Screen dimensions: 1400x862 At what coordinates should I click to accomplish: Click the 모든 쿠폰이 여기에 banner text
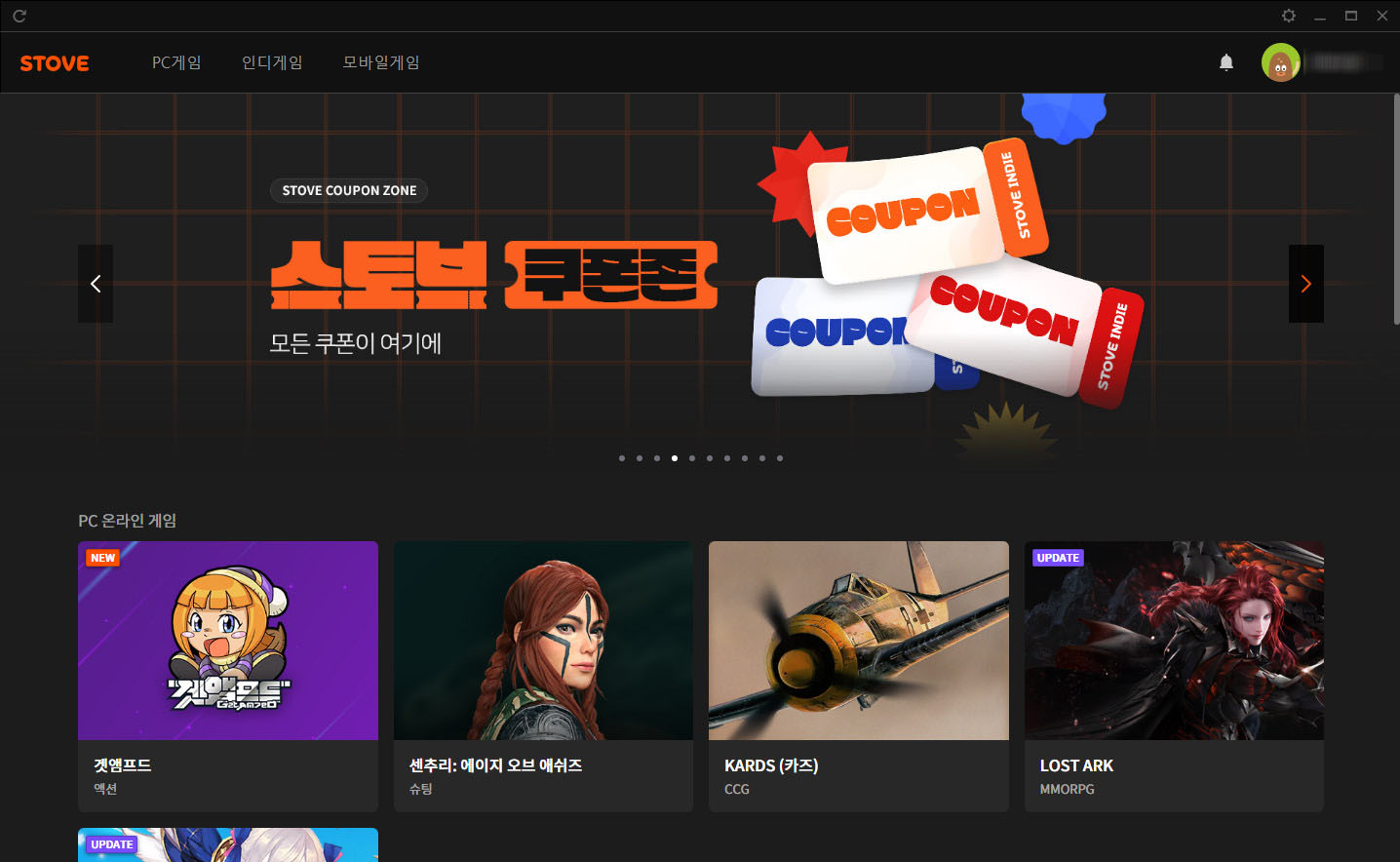click(356, 343)
